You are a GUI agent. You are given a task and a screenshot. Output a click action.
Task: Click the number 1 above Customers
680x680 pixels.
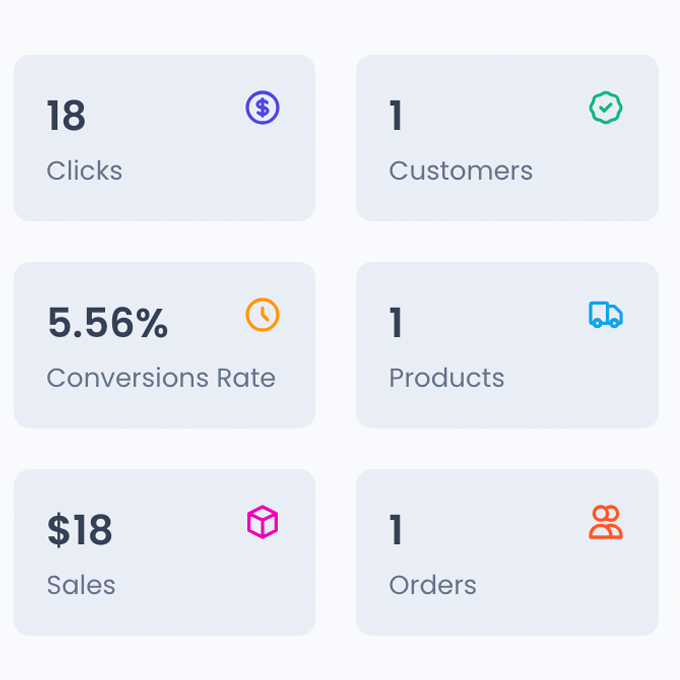[x=396, y=116]
